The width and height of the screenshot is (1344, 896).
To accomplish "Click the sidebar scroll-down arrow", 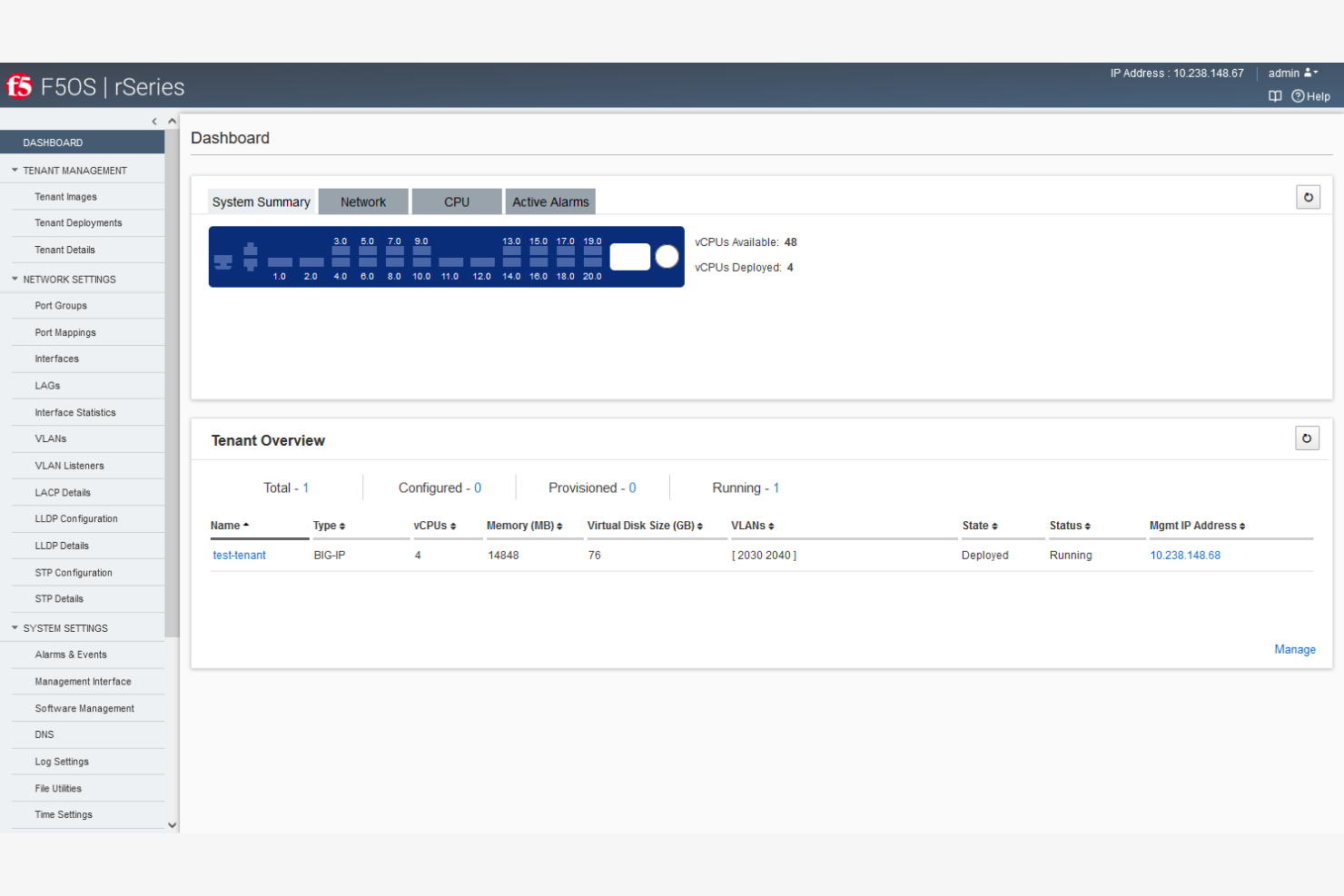I will [x=173, y=825].
